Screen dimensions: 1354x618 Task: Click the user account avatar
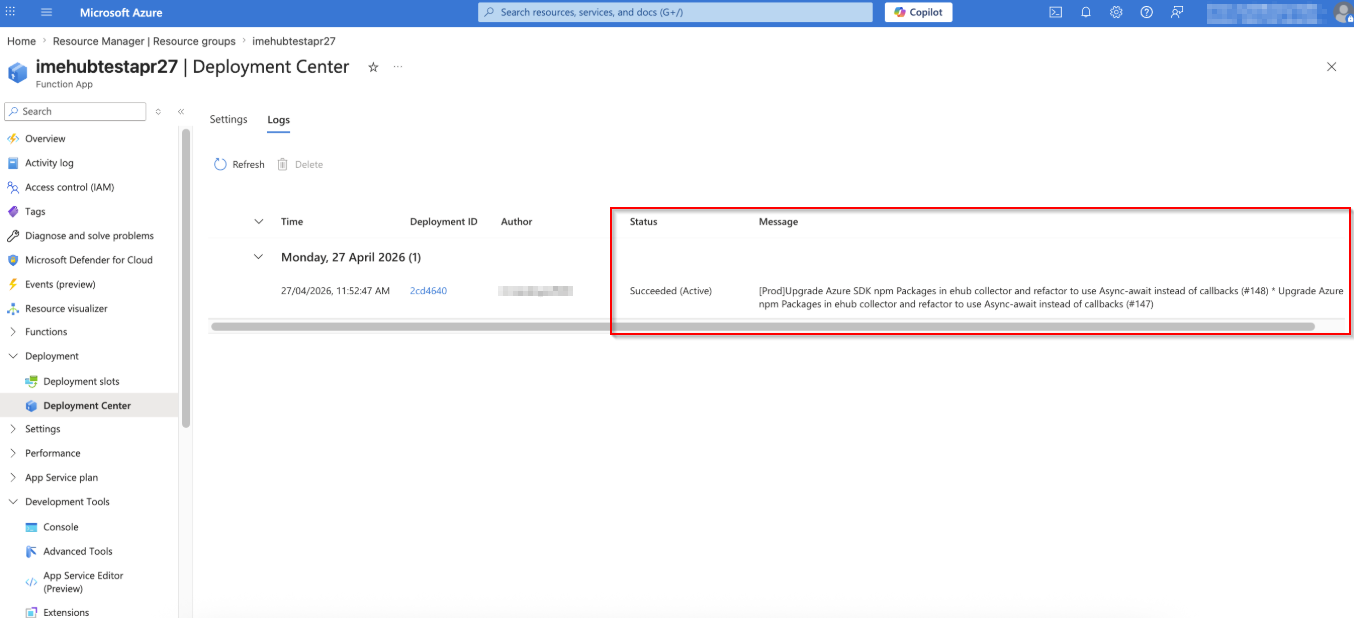point(1343,13)
